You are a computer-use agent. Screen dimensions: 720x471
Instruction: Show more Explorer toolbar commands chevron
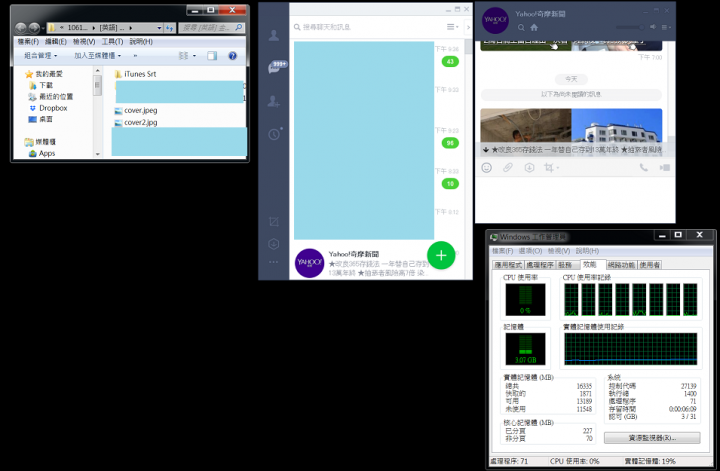pyautogui.click(x=135, y=56)
